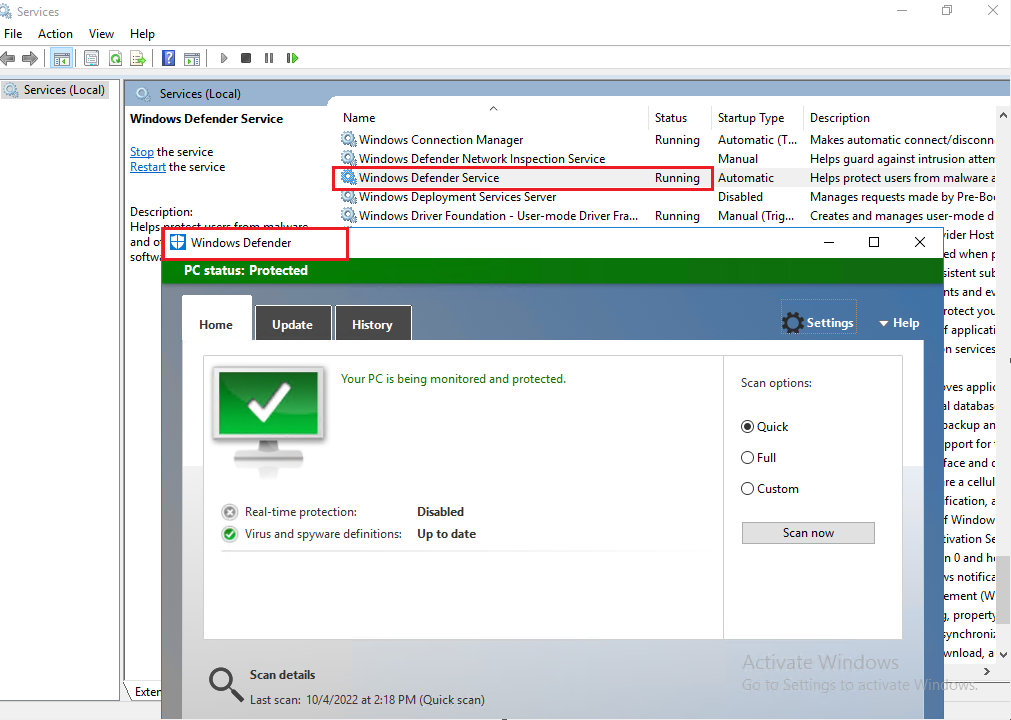Click the Scan details magnifier icon

tap(226, 686)
